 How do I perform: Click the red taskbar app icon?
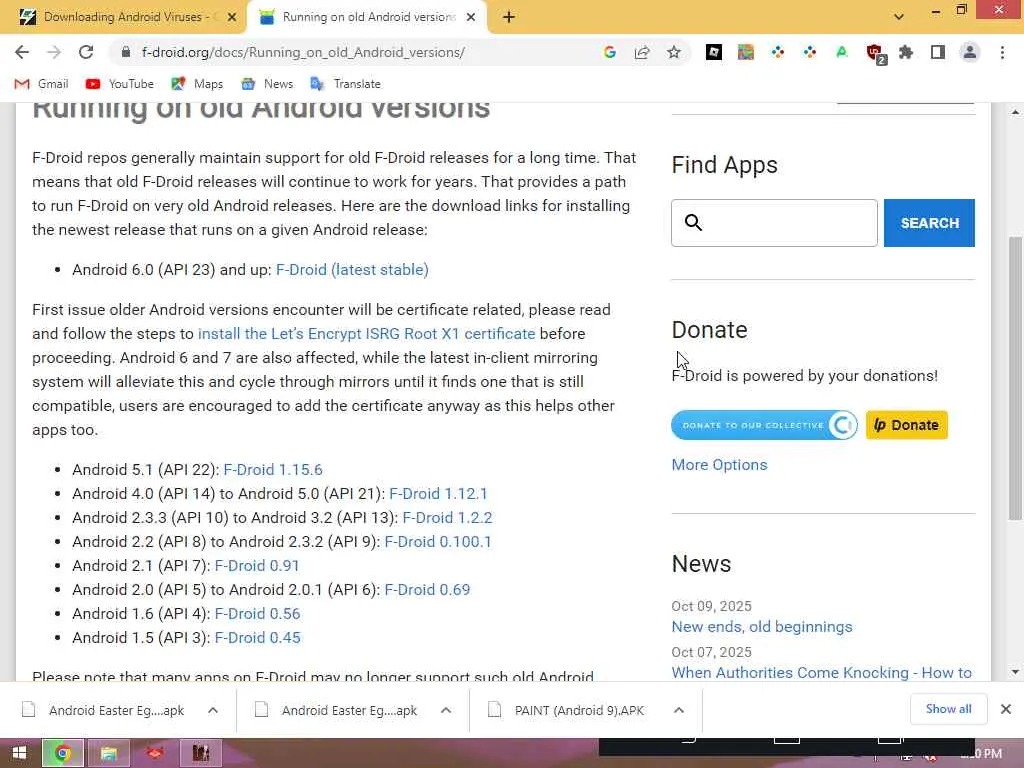tap(155, 754)
